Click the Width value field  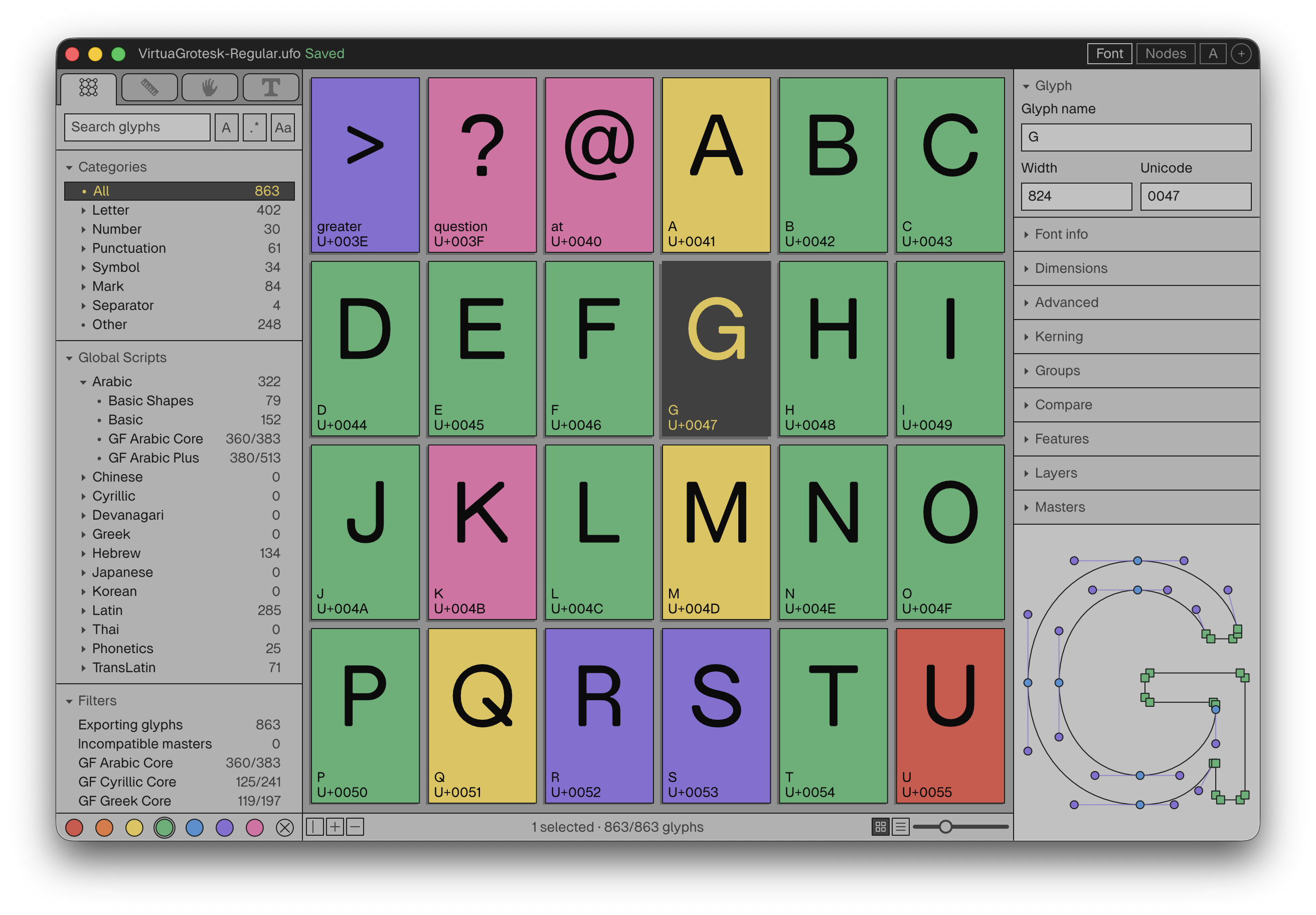pos(1076,197)
